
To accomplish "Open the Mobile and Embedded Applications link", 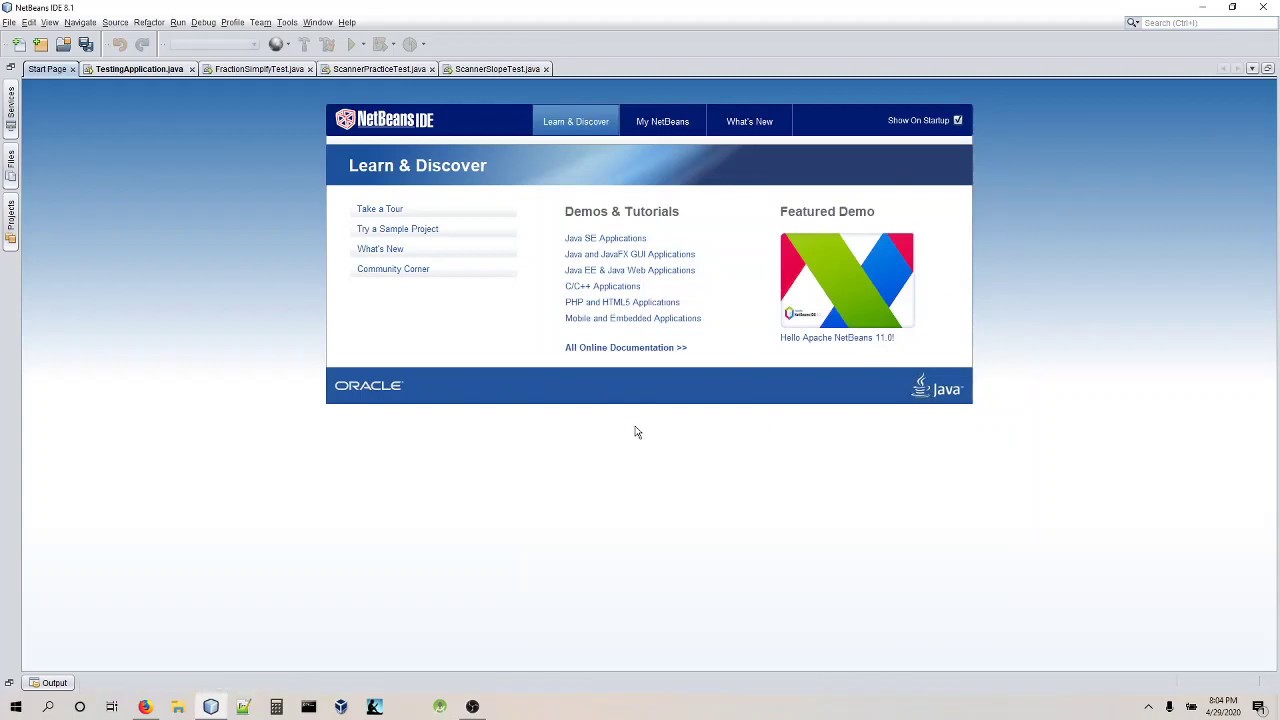I will (x=633, y=318).
